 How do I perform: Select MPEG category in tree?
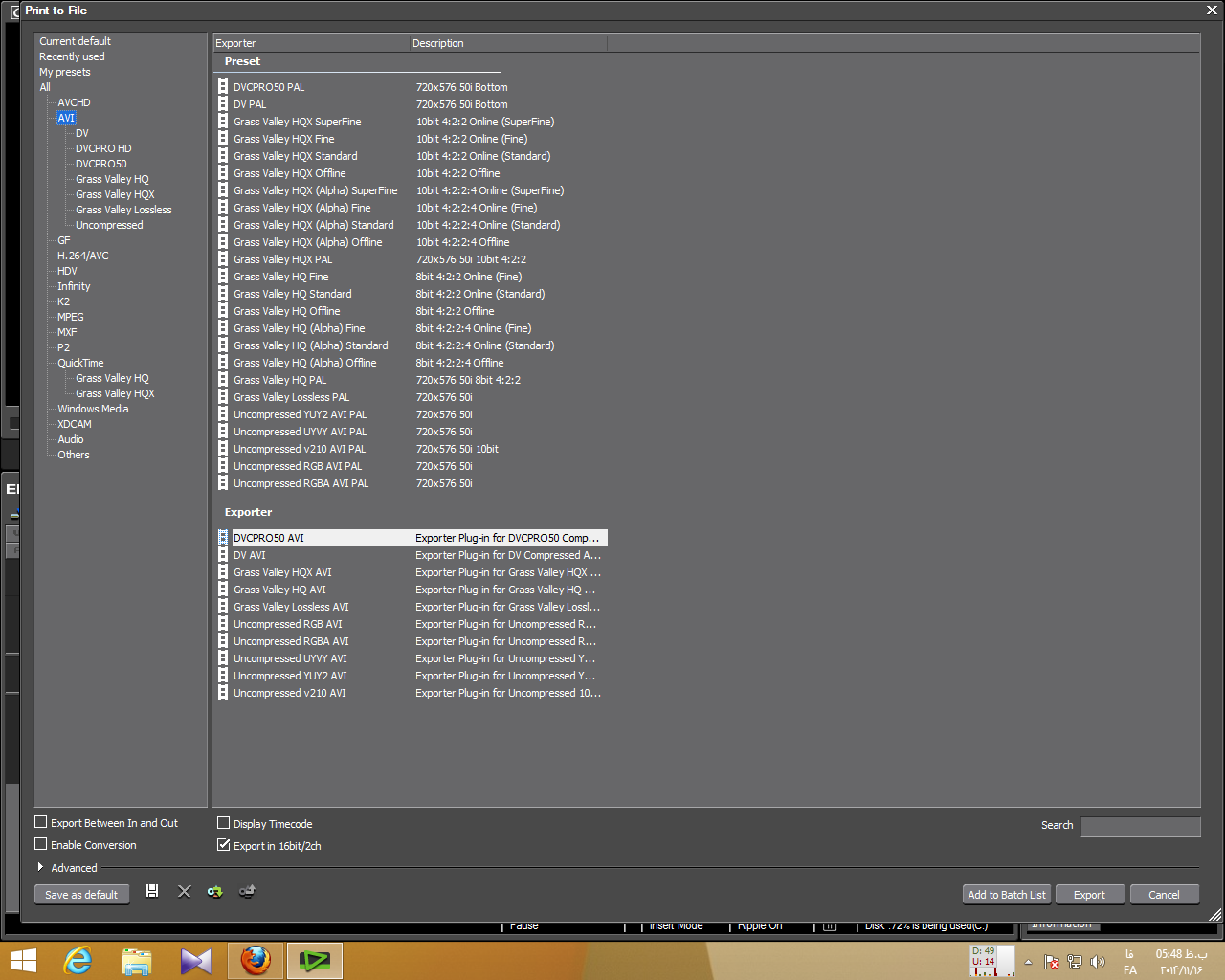click(x=71, y=317)
